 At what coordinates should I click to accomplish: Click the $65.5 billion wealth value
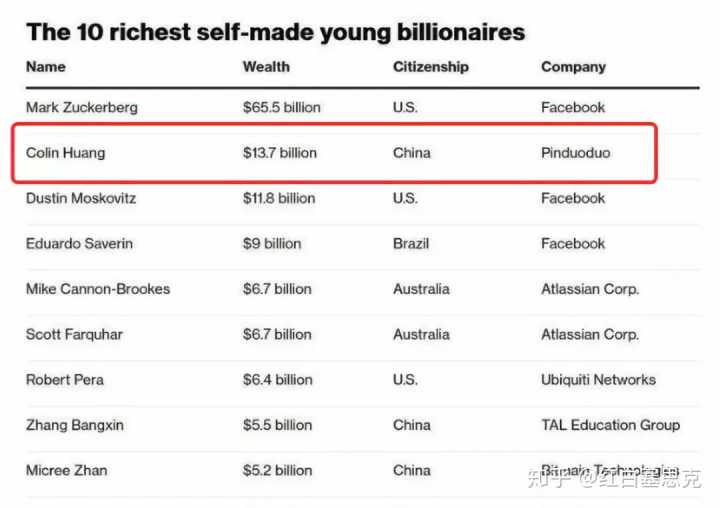280,107
